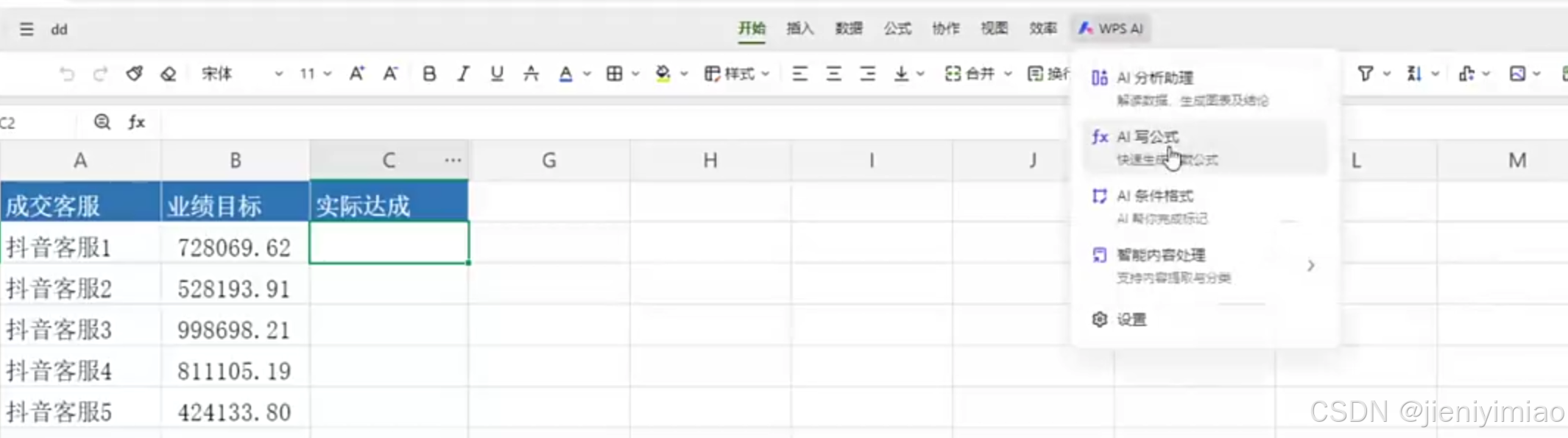The image size is (1568, 438).
Task: Click the 合并 merge cells button
Action: (970, 74)
